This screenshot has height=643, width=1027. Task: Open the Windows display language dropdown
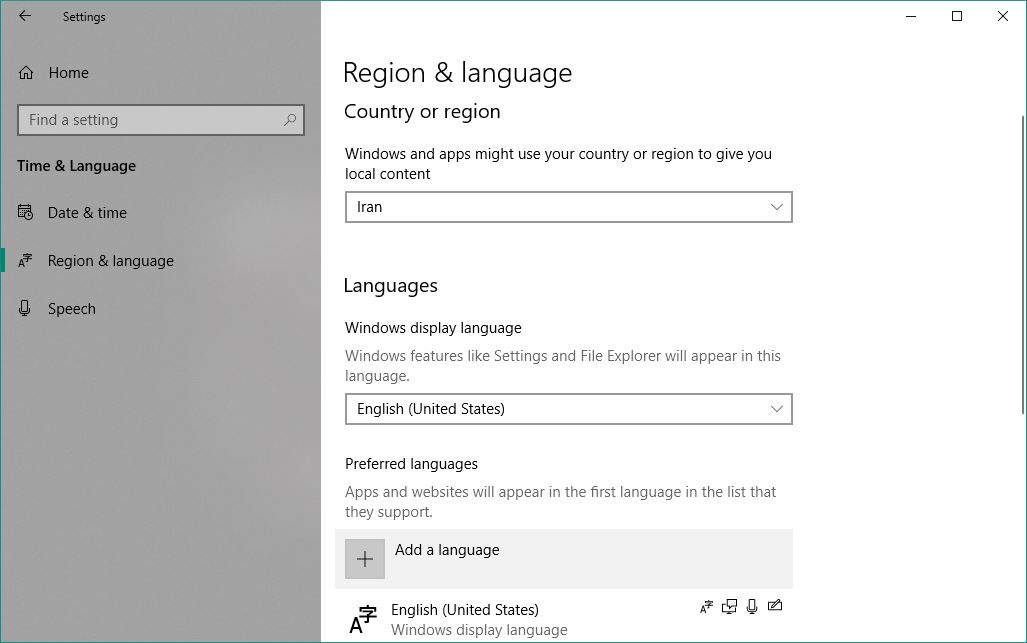[569, 409]
